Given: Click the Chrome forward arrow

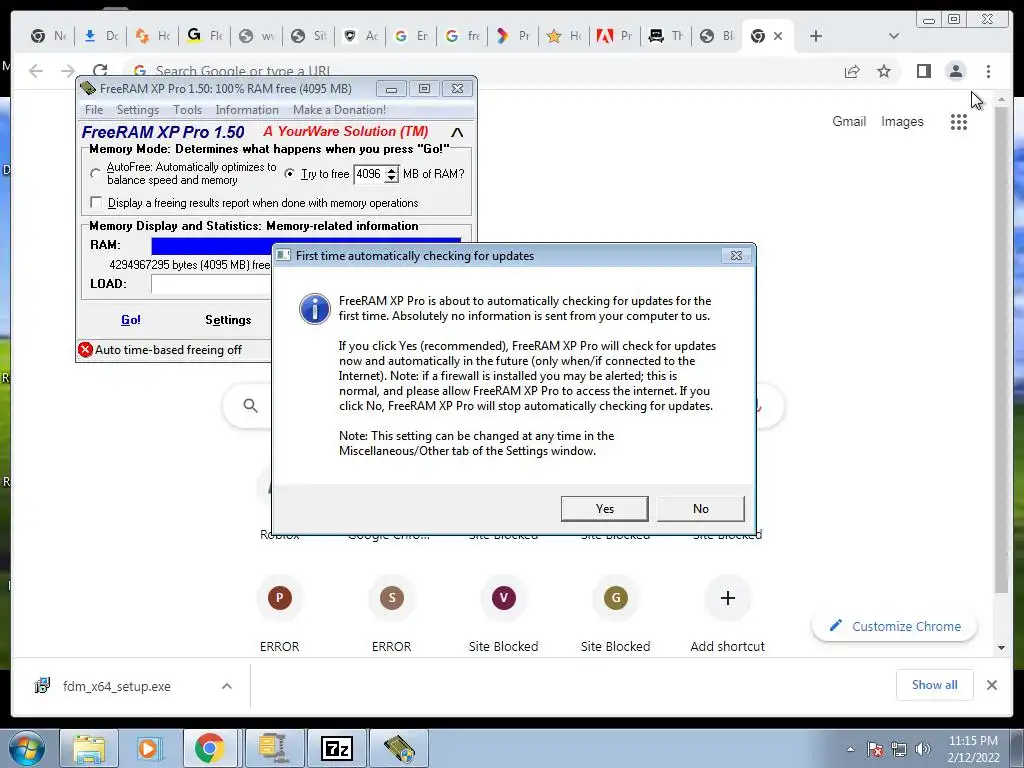Looking at the screenshot, I should (67, 71).
